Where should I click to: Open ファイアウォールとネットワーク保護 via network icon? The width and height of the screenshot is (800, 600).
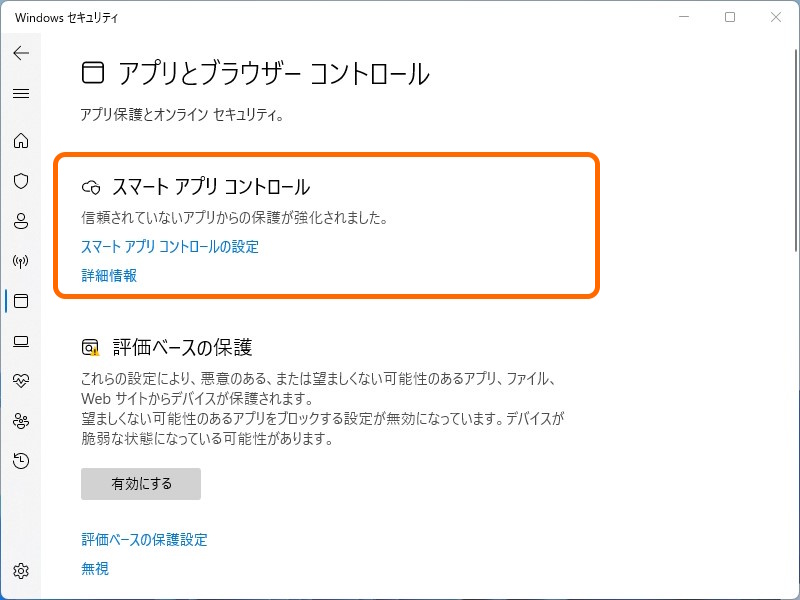pos(21,261)
